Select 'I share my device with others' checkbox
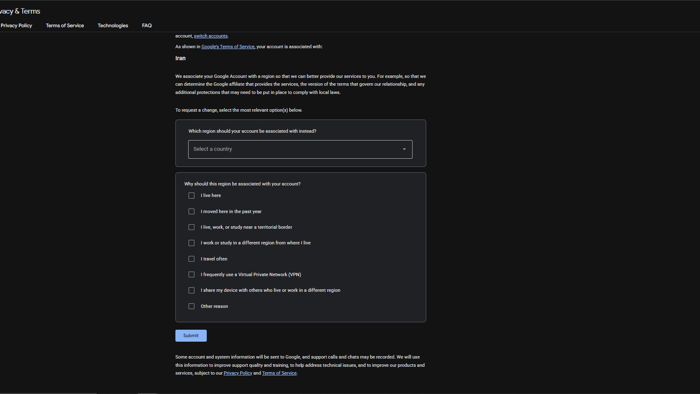 point(192,290)
